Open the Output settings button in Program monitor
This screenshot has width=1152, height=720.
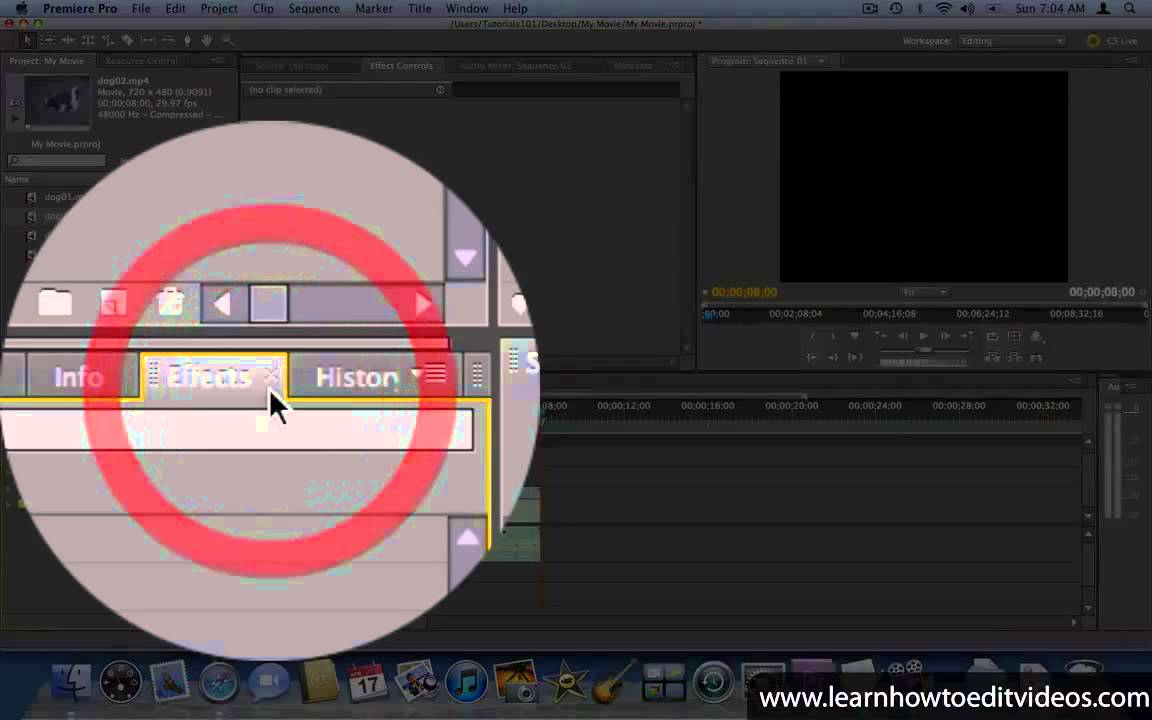tap(1037, 336)
